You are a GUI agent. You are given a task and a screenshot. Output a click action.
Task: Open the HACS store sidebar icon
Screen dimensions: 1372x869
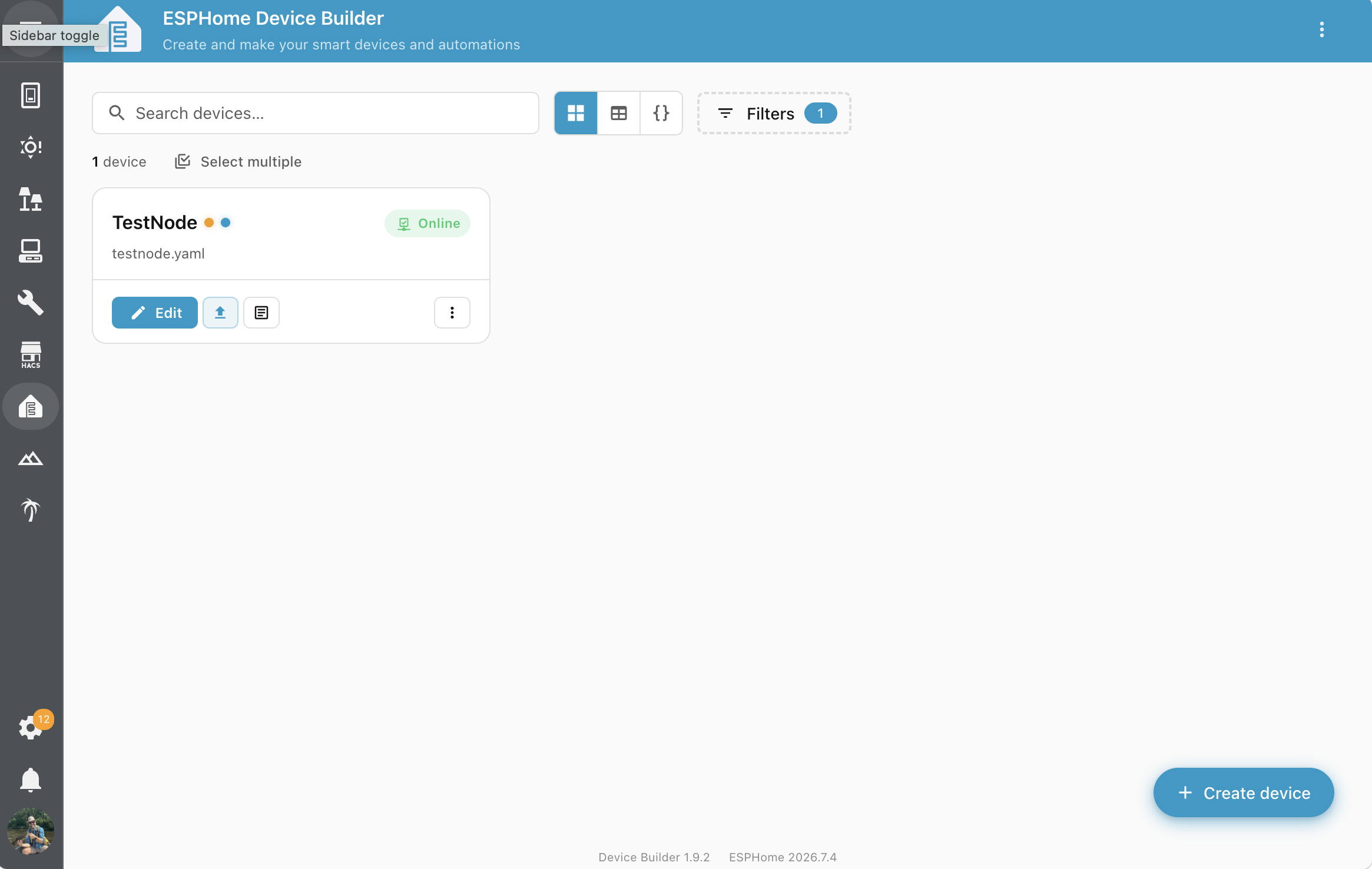click(x=31, y=354)
